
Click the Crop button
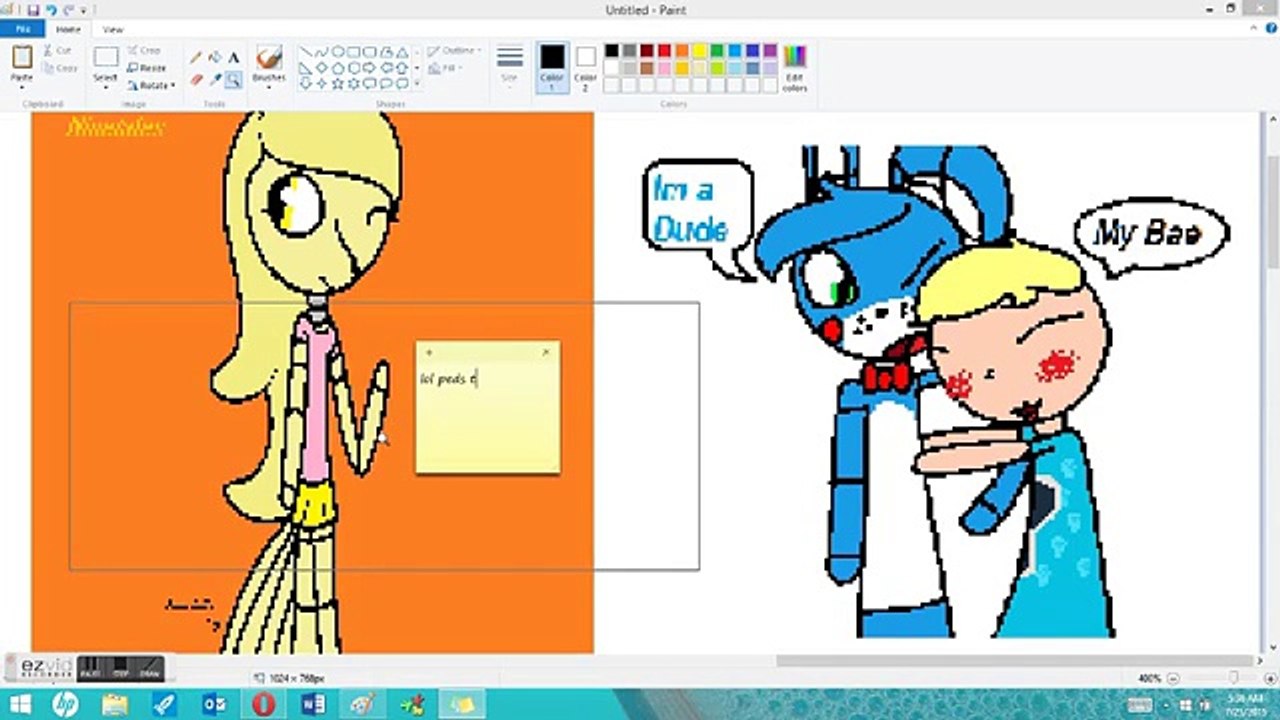click(x=144, y=50)
